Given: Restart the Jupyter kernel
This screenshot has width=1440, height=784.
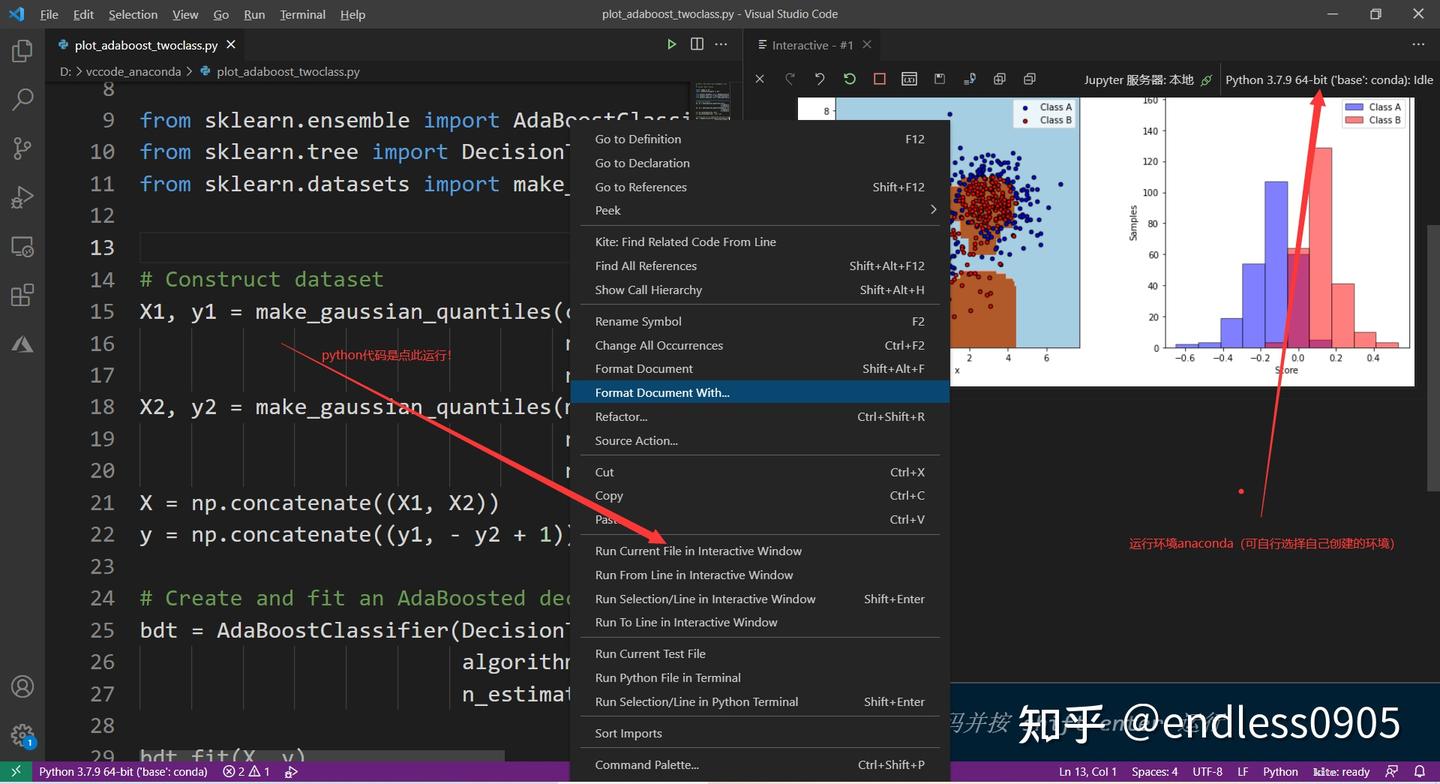Looking at the screenshot, I should click(849, 78).
